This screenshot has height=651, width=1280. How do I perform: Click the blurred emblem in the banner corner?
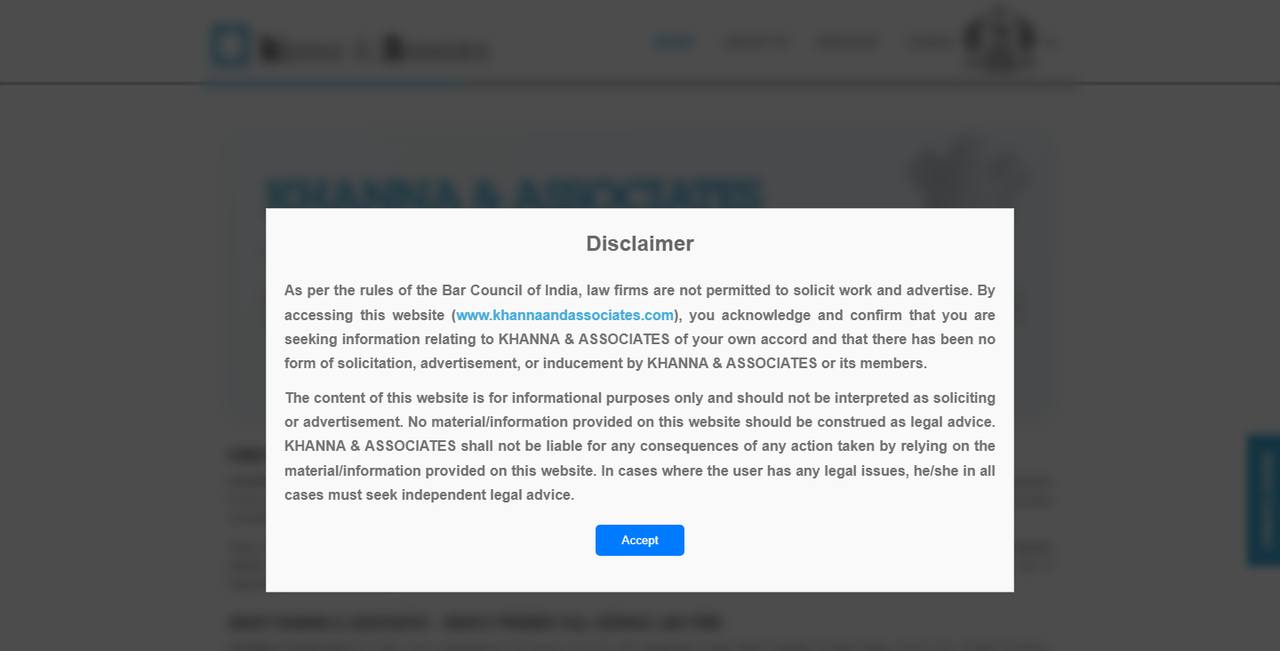point(967,172)
